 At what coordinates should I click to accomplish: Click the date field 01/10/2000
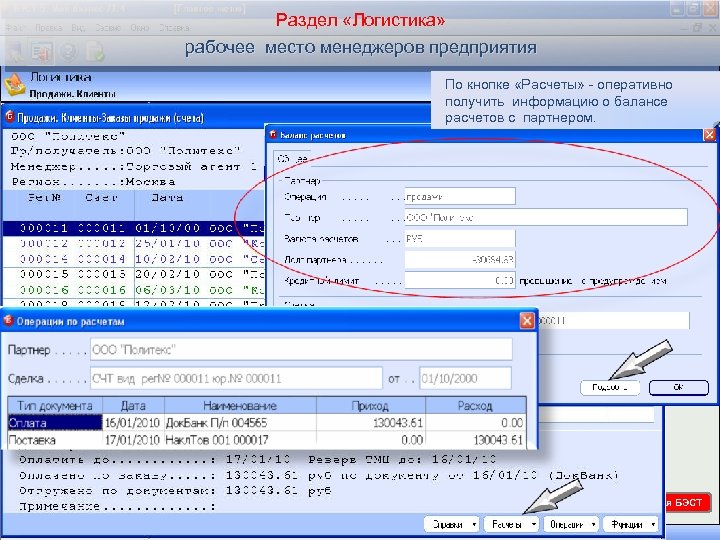click(x=465, y=378)
